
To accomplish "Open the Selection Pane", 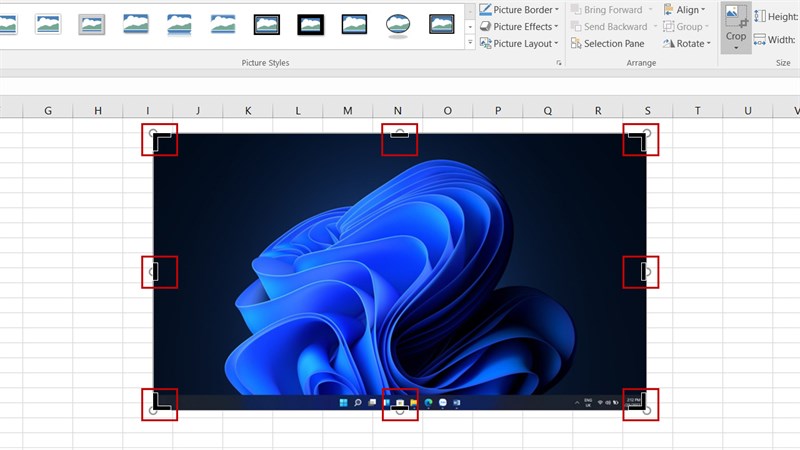I will (x=607, y=43).
